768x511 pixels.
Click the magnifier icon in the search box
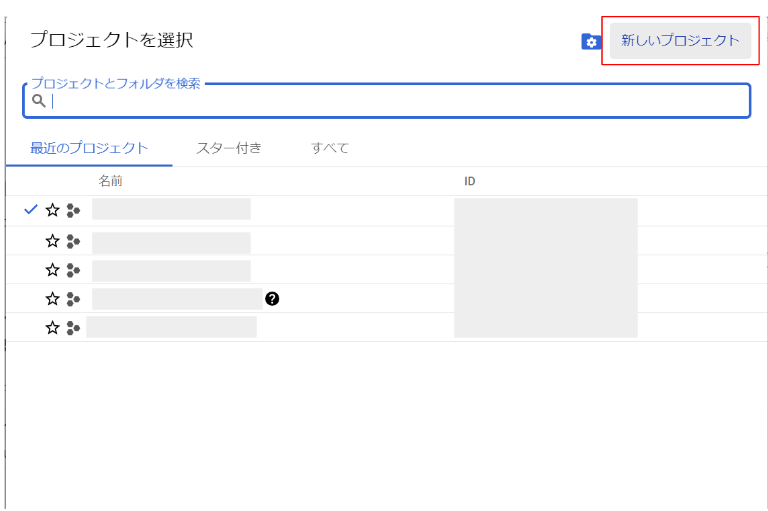[x=39, y=101]
